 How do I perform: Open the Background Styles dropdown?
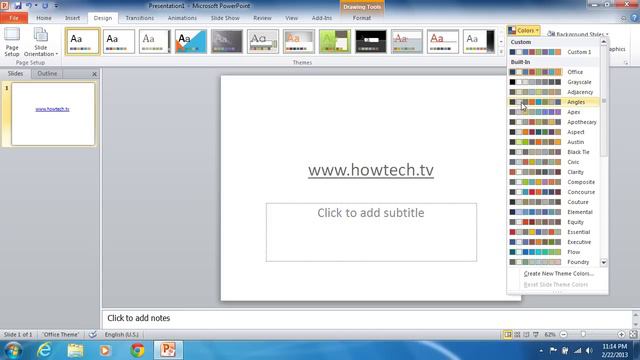(577, 34)
